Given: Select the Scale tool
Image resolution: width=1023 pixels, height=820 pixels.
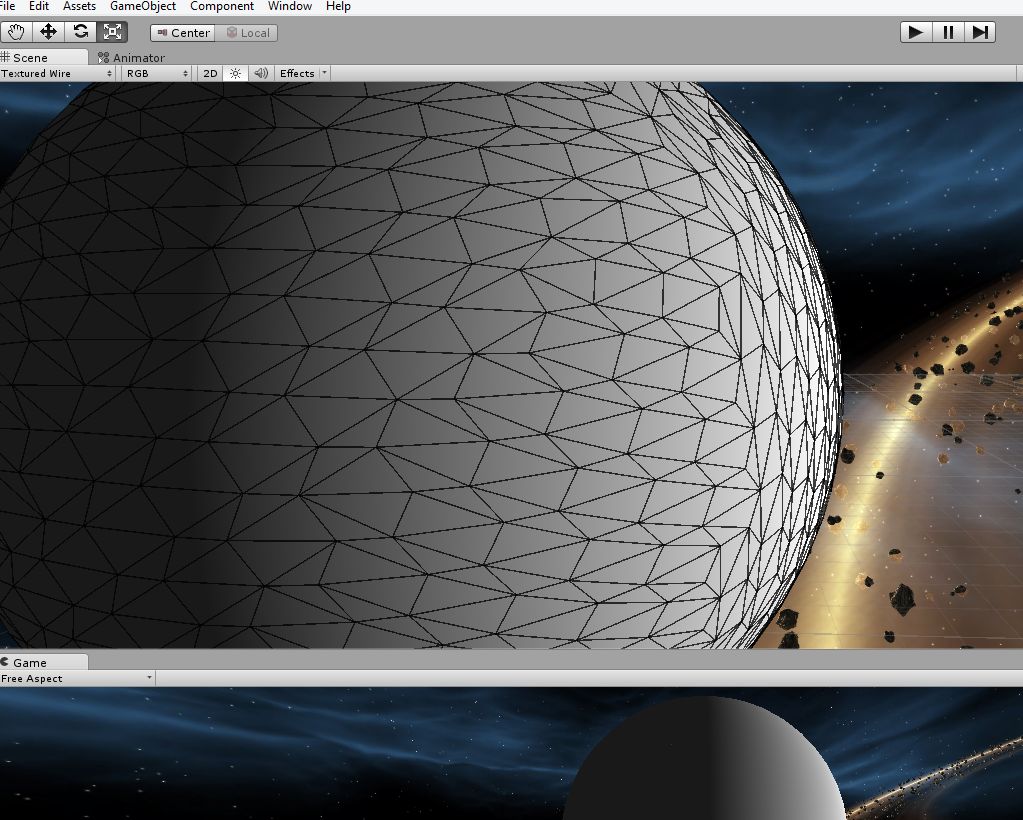Looking at the screenshot, I should (112, 32).
